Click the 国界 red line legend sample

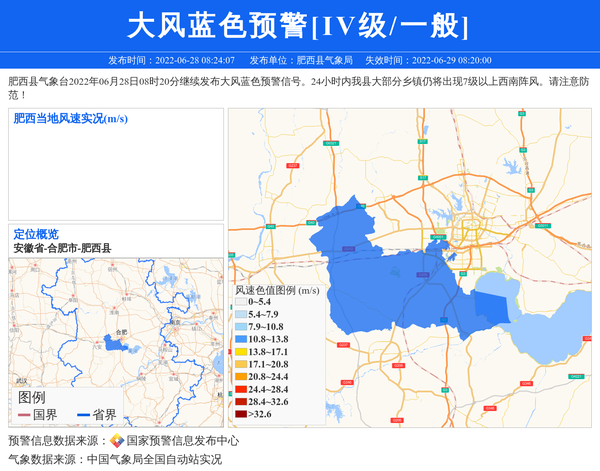[x=24, y=415]
